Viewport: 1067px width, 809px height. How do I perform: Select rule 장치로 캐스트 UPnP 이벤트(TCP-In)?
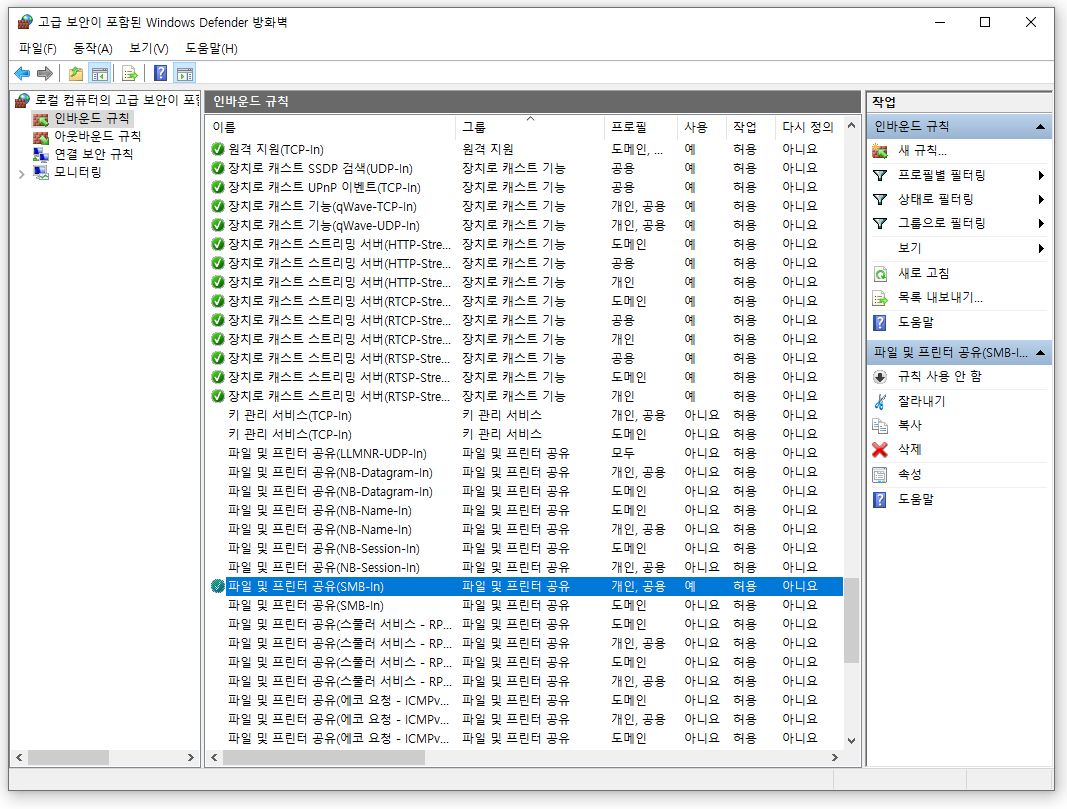525,187
